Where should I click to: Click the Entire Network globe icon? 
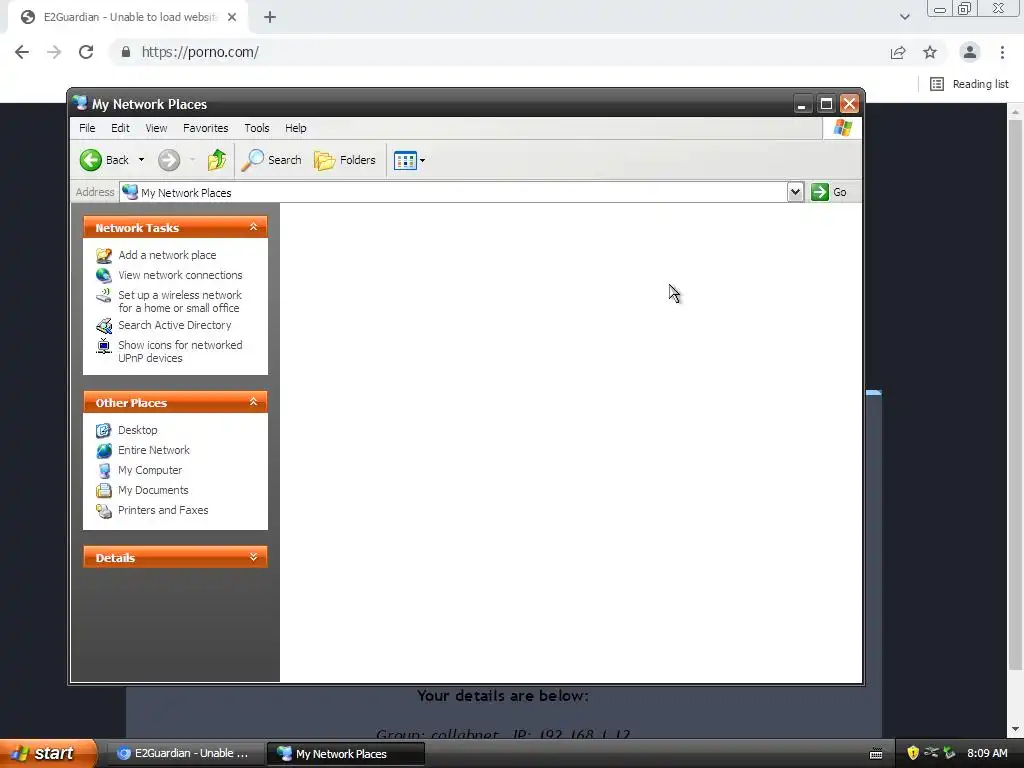(x=104, y=451)
